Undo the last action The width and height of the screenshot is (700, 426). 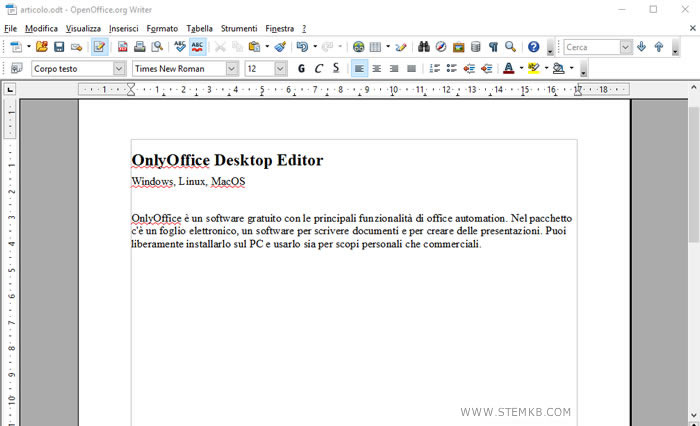tap(302, 47)
